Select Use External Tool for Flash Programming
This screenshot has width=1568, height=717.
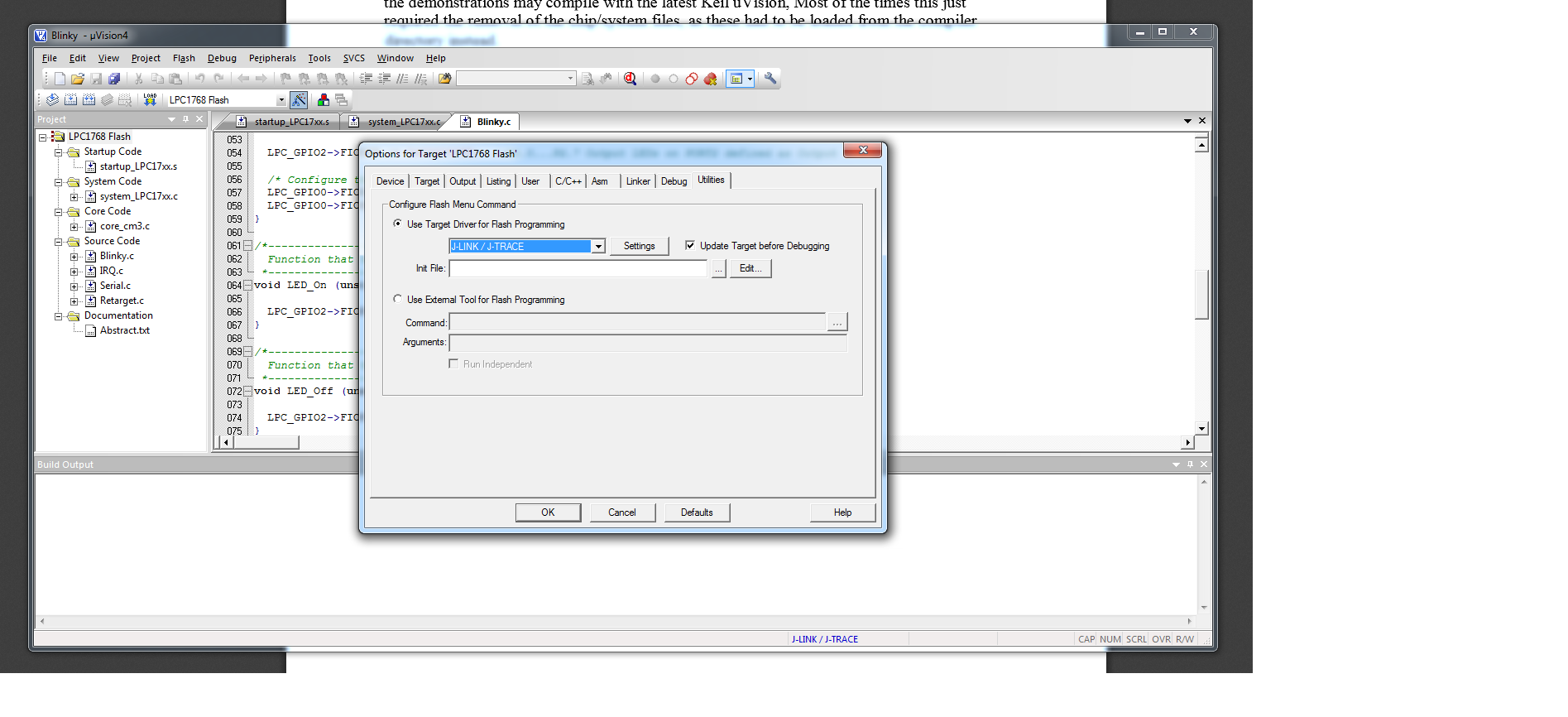coord(398,299)
